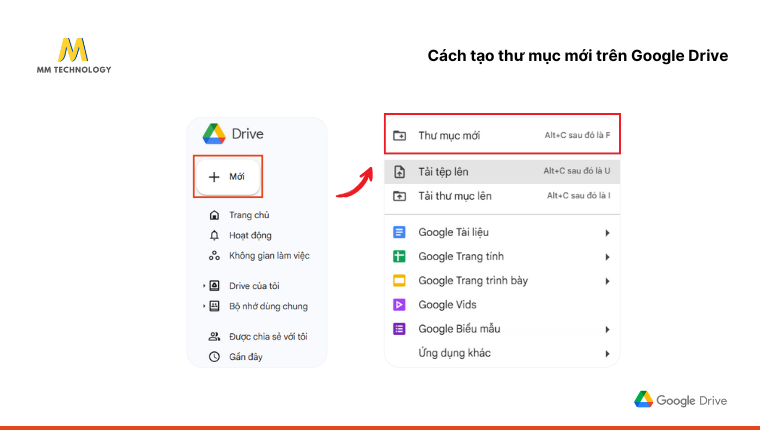Screen dimensions: 760x430
Task: Select "Google Biểu mẫu" menu item
Action: click(x=502, y=329)
